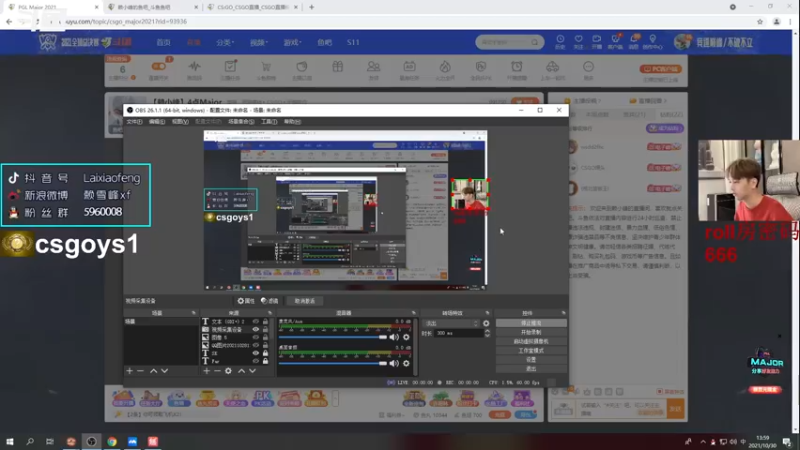Viewport: 800px width, 450px height.
Task: Click the Deselect button above Sources
Action: pyautogui.click(x=305, y=301)
